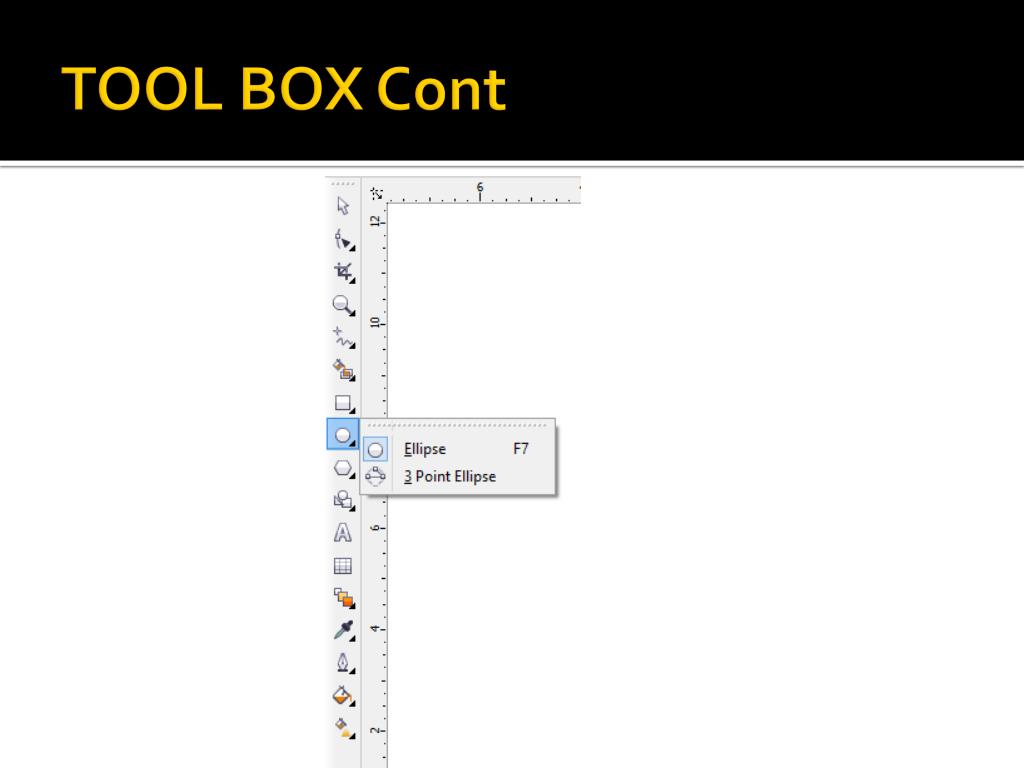Viewport: 1024px width, 768px height.
Task: Choose Ellipse F7 from the flyout
Action: [458, 449]
